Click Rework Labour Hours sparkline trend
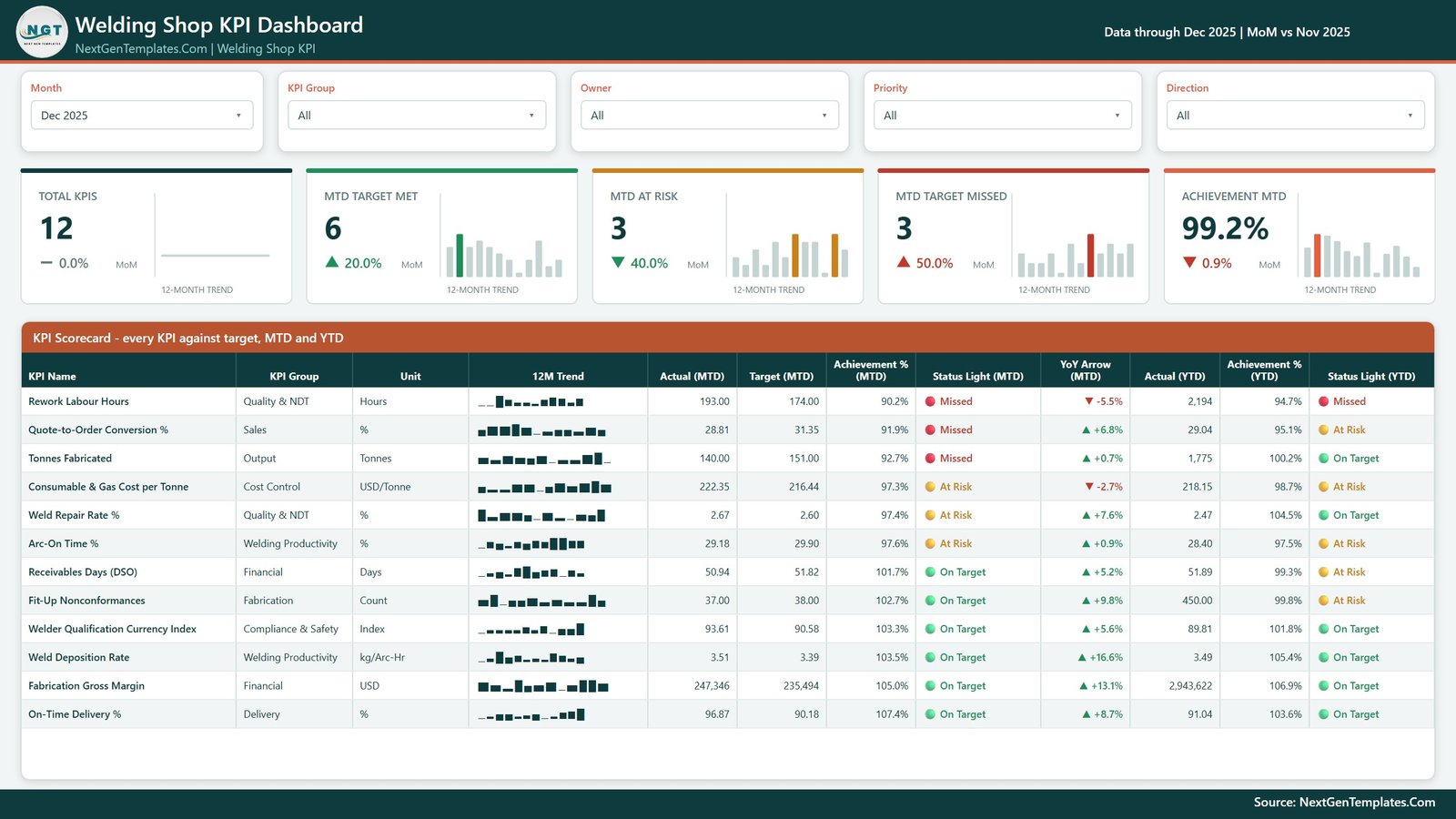 tap(531, 401)
